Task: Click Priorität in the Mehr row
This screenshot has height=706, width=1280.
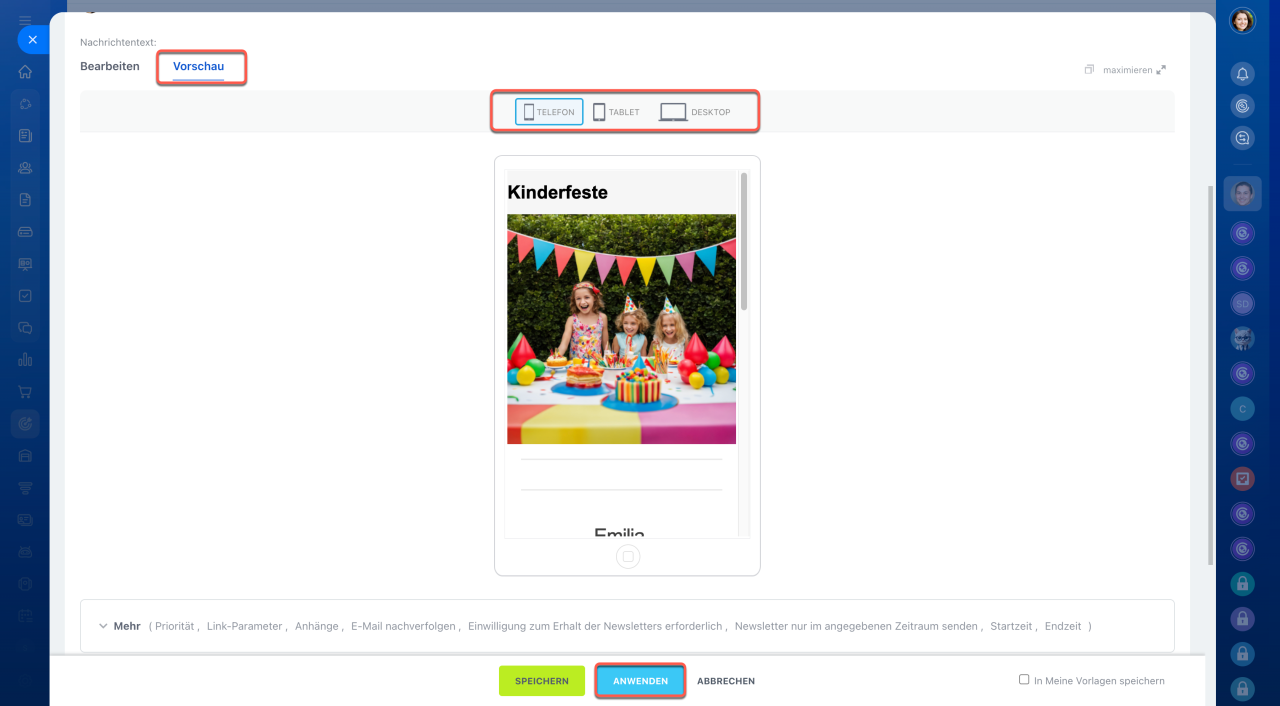Action: [176, 626]
